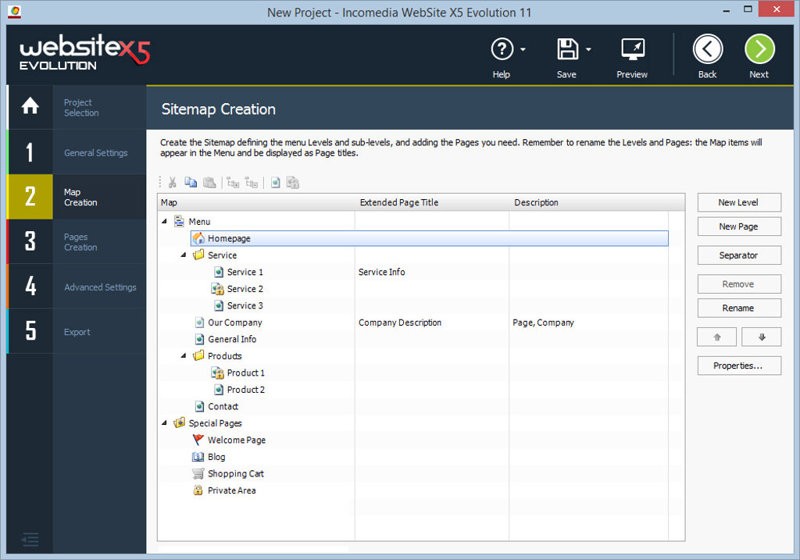Viewport: 800px width, 560px height.
Task: Click the Copy icon in sitemap toolbar
Action: pyautogui.click(x=190, y=183)
